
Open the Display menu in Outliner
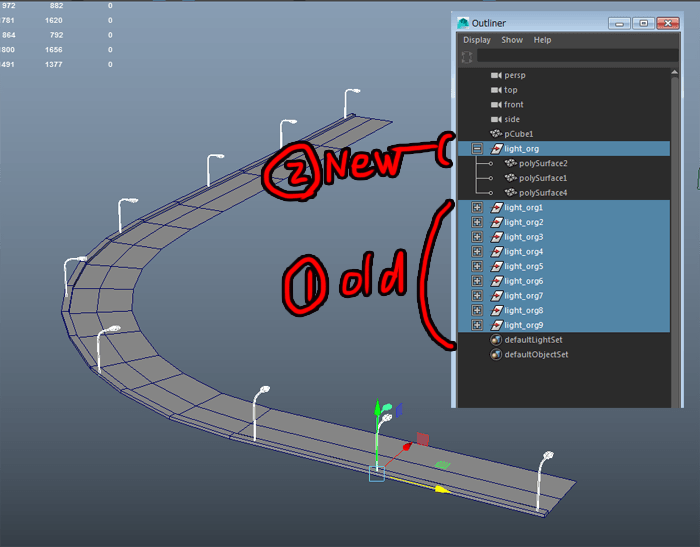coord(476,40)
